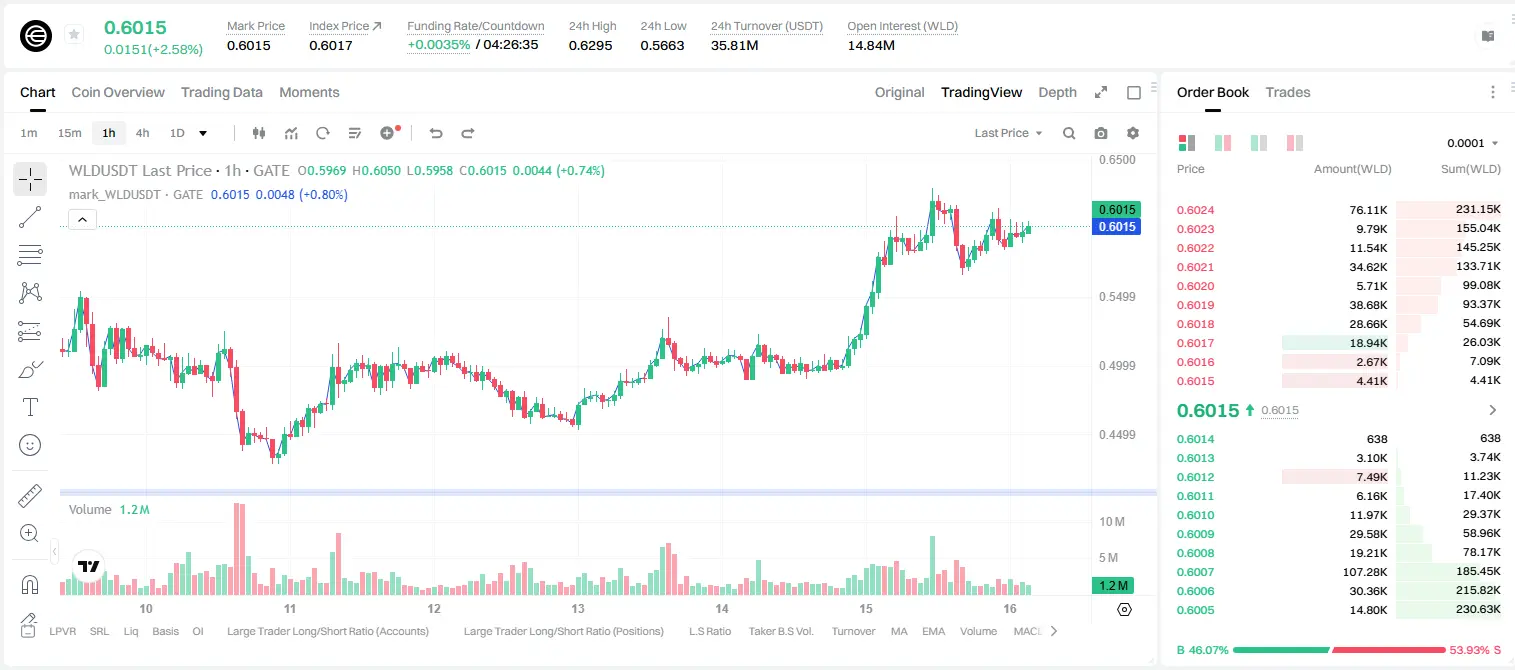Open the emoji sticker tool
This screenshot has width=1515, height=670.
30,445
